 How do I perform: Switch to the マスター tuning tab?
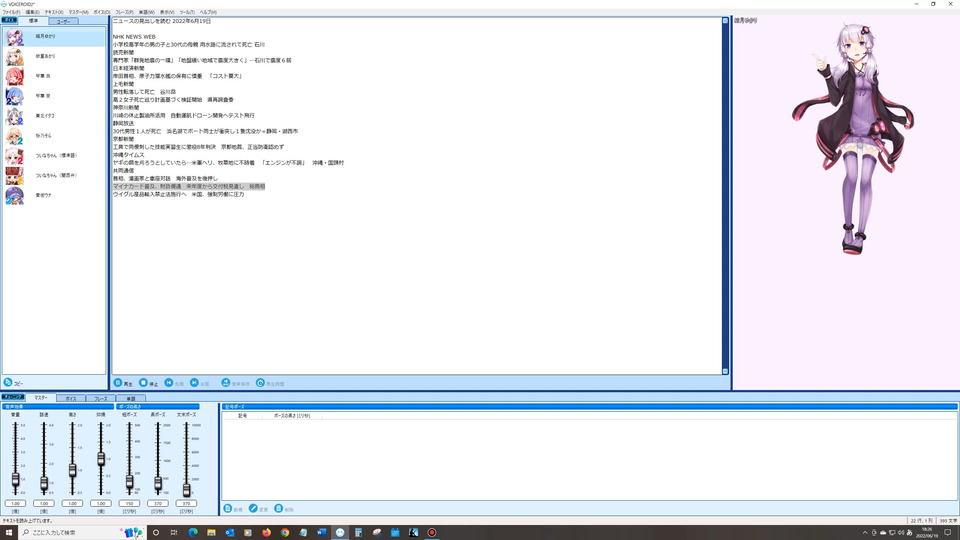click(x=40, y=397)
